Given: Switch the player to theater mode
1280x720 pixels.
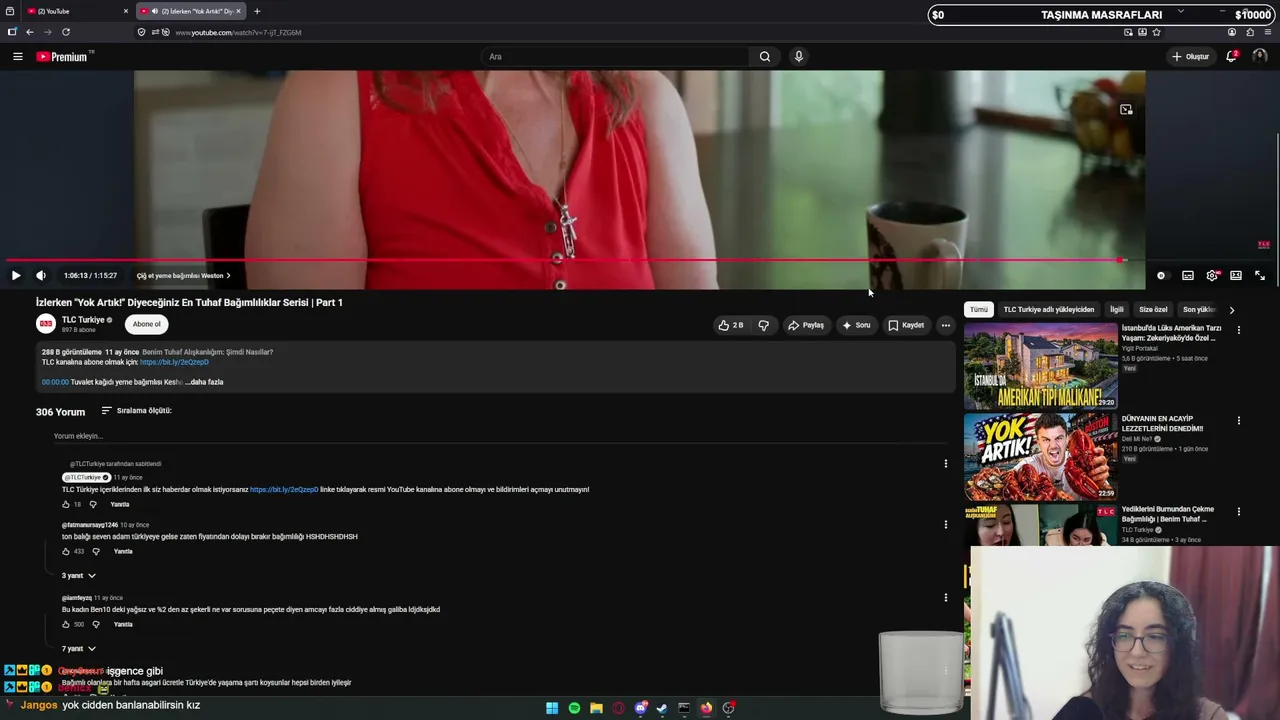Looking at the screenshot, I should 1236,276.
